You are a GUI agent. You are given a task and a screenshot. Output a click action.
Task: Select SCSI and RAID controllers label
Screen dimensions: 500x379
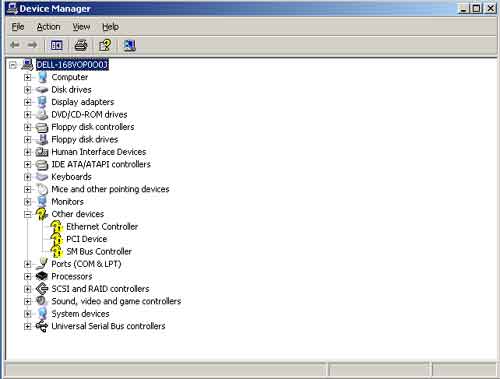(100, 289)
